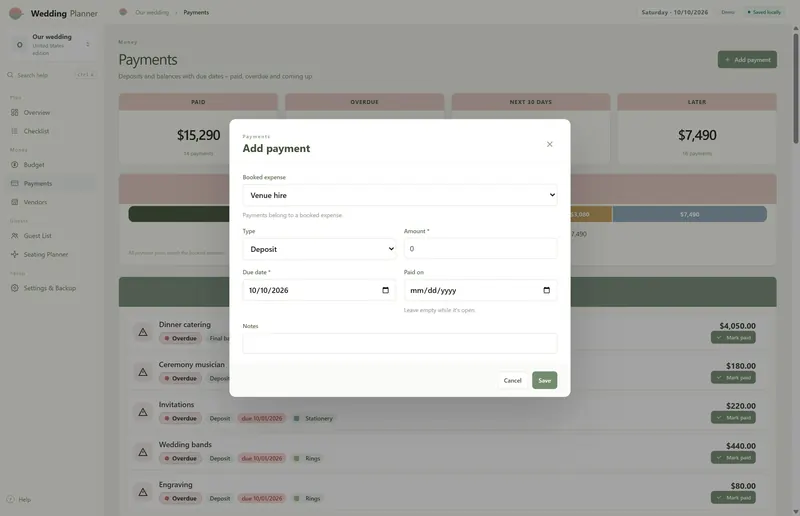Click the Add payment button in header

coord(747,60)
